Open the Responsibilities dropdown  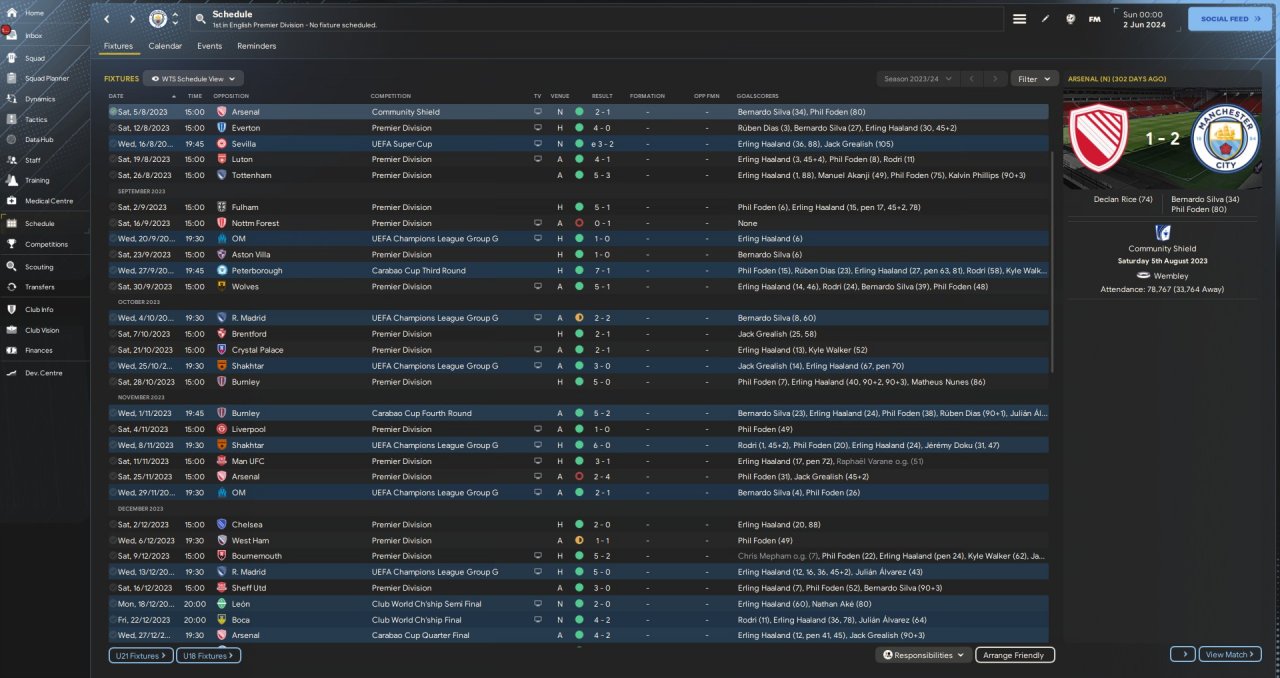pos(924,655)
